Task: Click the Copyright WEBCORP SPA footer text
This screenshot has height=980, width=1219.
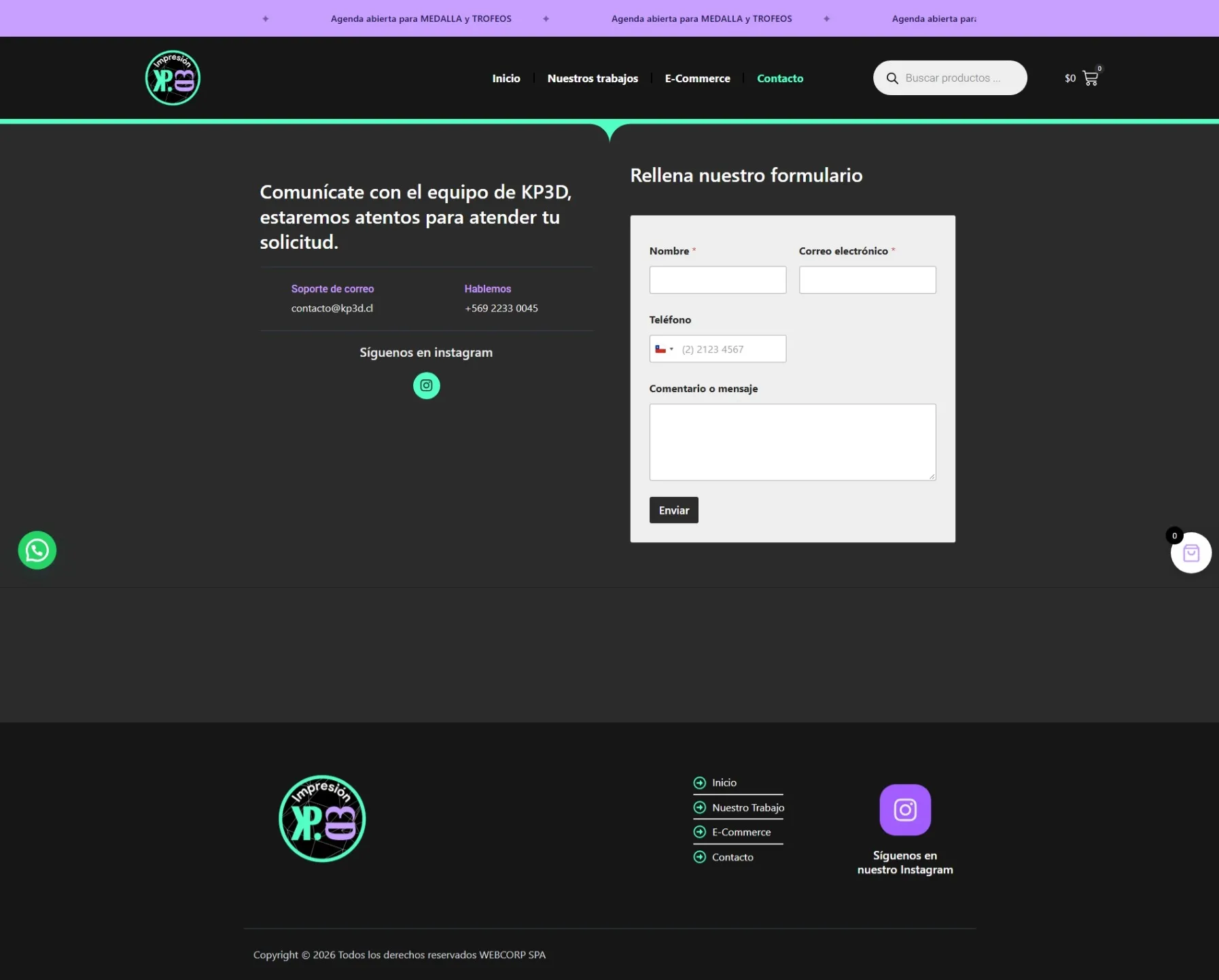Action: pyautogui.click(x=400, y=955)
